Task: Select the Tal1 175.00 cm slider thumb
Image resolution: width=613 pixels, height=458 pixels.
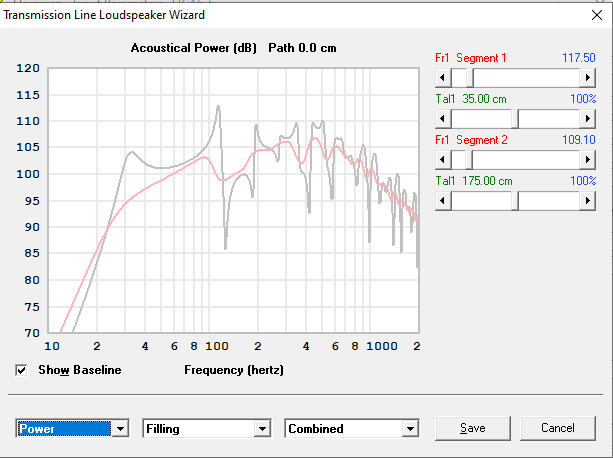Action: tap(516, 201)
